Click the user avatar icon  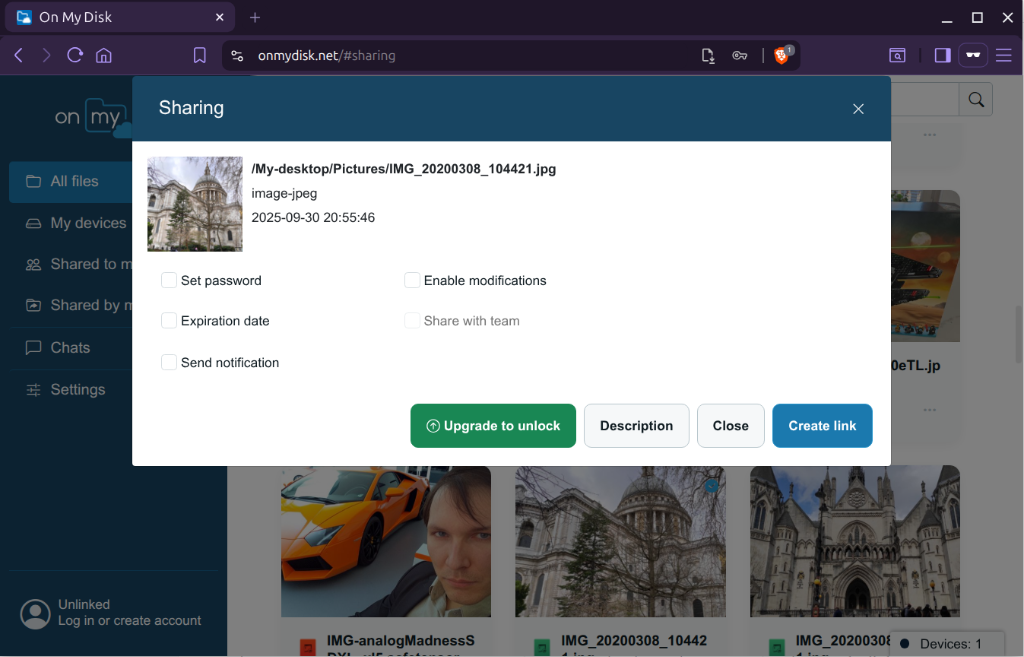pos(35,614)
